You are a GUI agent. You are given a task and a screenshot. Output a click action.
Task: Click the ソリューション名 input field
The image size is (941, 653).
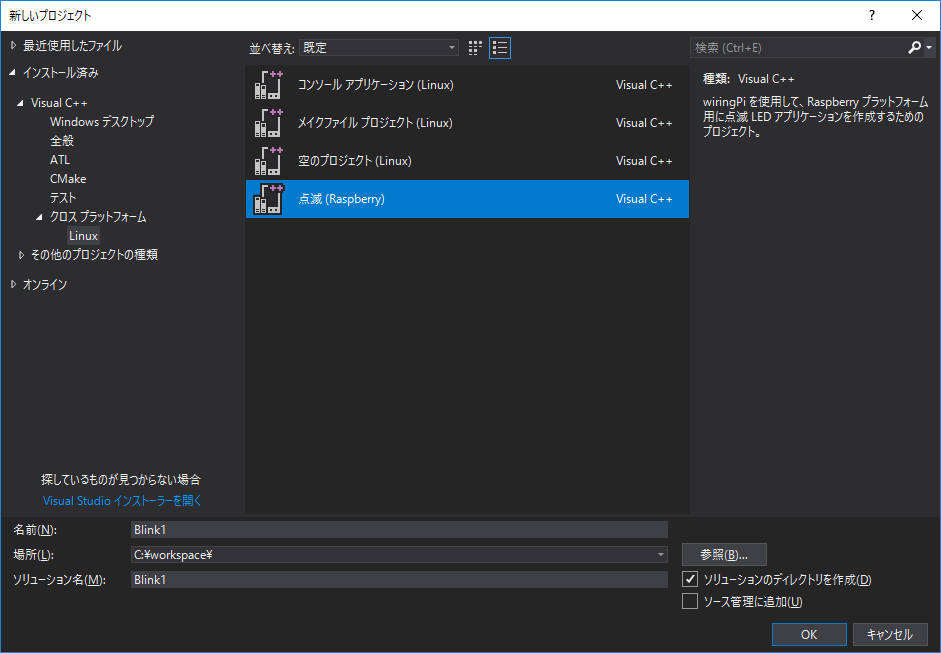pos(399,579)
